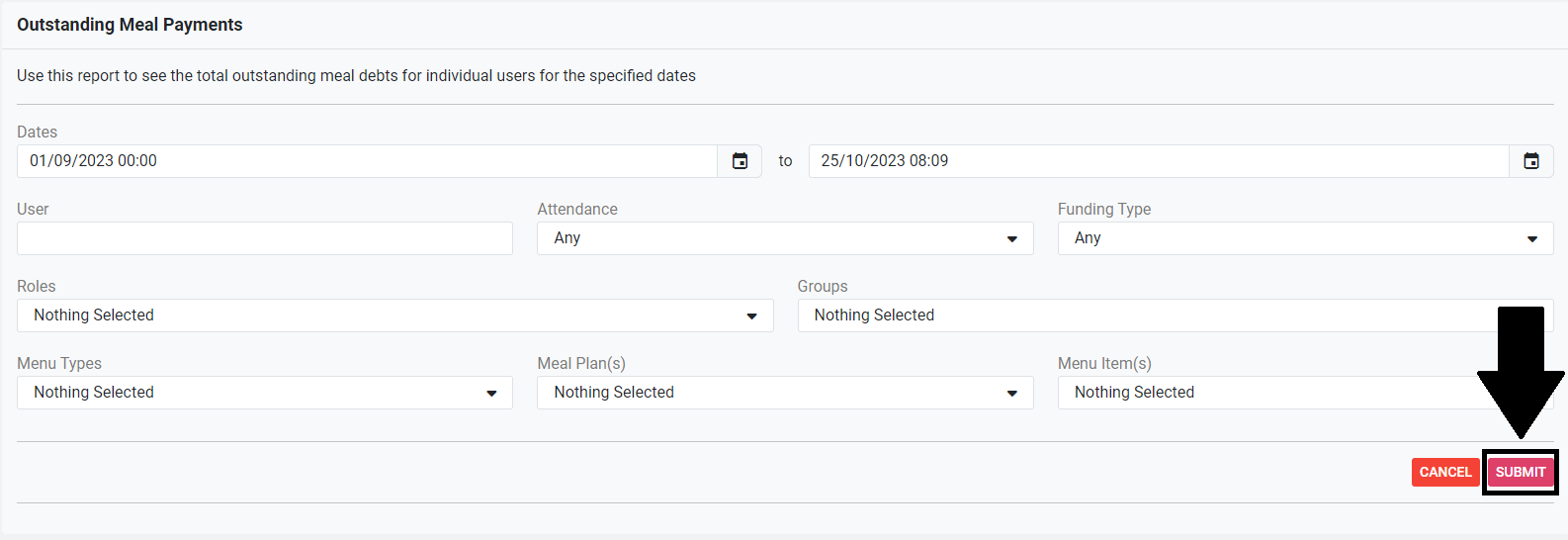Click the start date input field
Image resolution: width=1568 pixels, height=540 pixels.
tap(366, 161)
